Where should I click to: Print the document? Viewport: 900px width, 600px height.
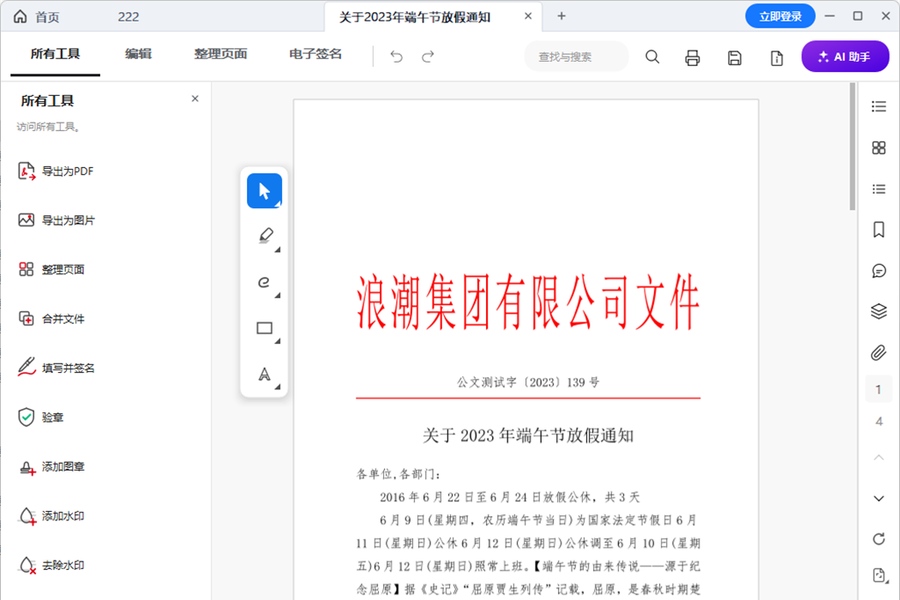pyautogui.click(x=692, y=57)
